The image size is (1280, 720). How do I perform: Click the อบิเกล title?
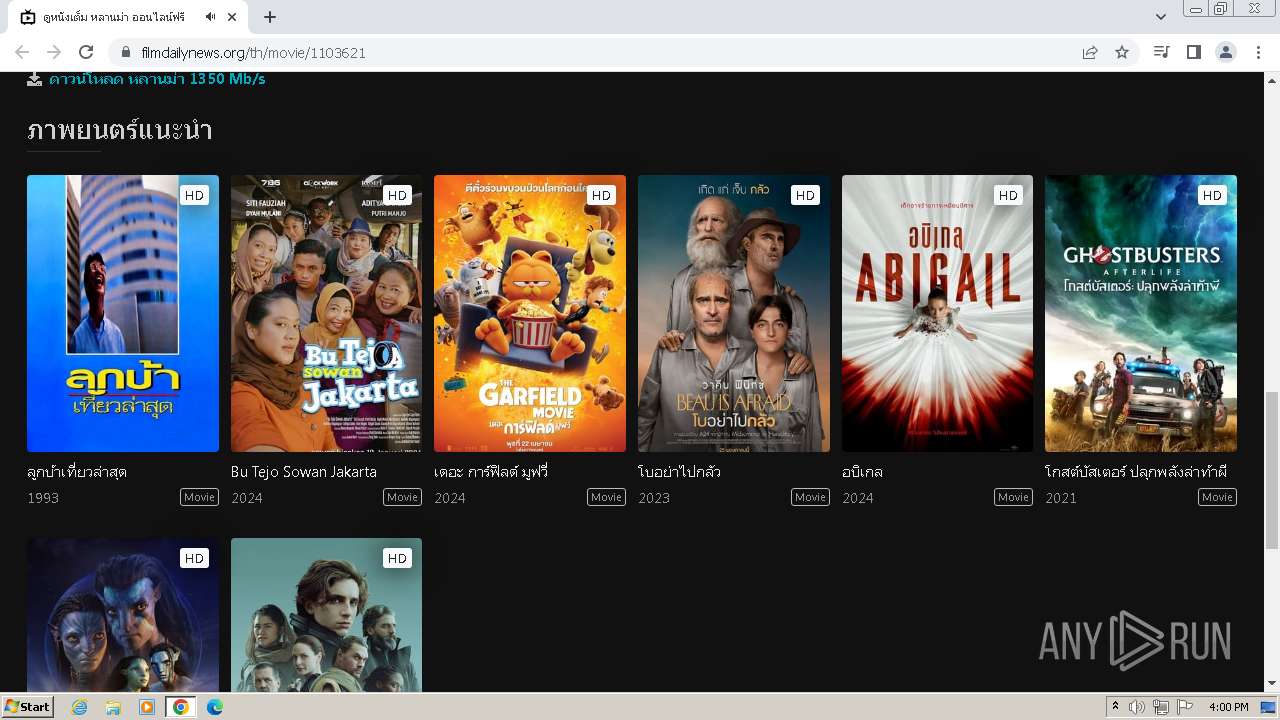(862, 472)
